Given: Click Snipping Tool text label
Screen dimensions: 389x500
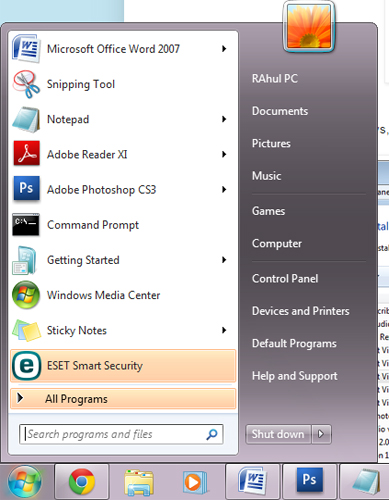Looking at the screenshot, I should tap(81, 84).
